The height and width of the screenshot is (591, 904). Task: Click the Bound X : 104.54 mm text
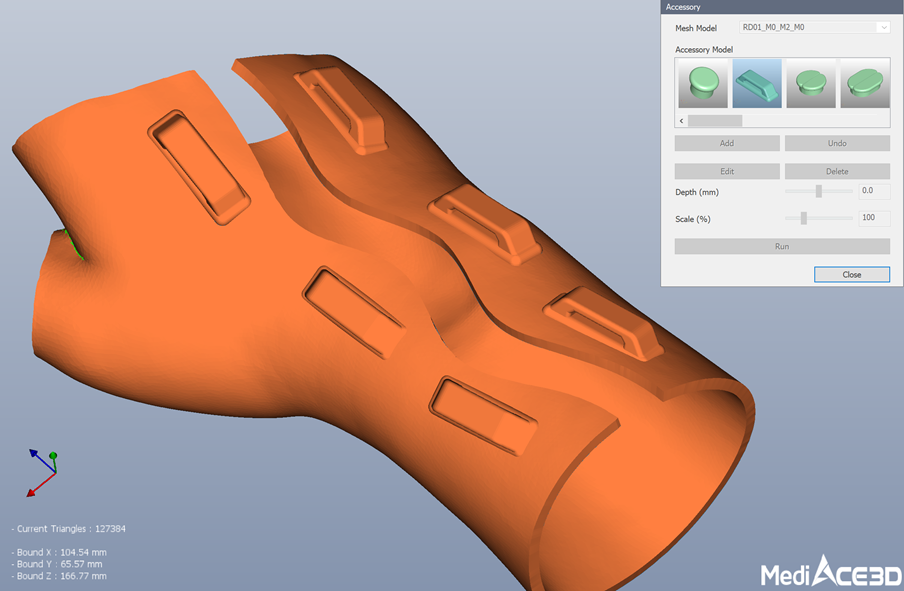pos(59,552)
